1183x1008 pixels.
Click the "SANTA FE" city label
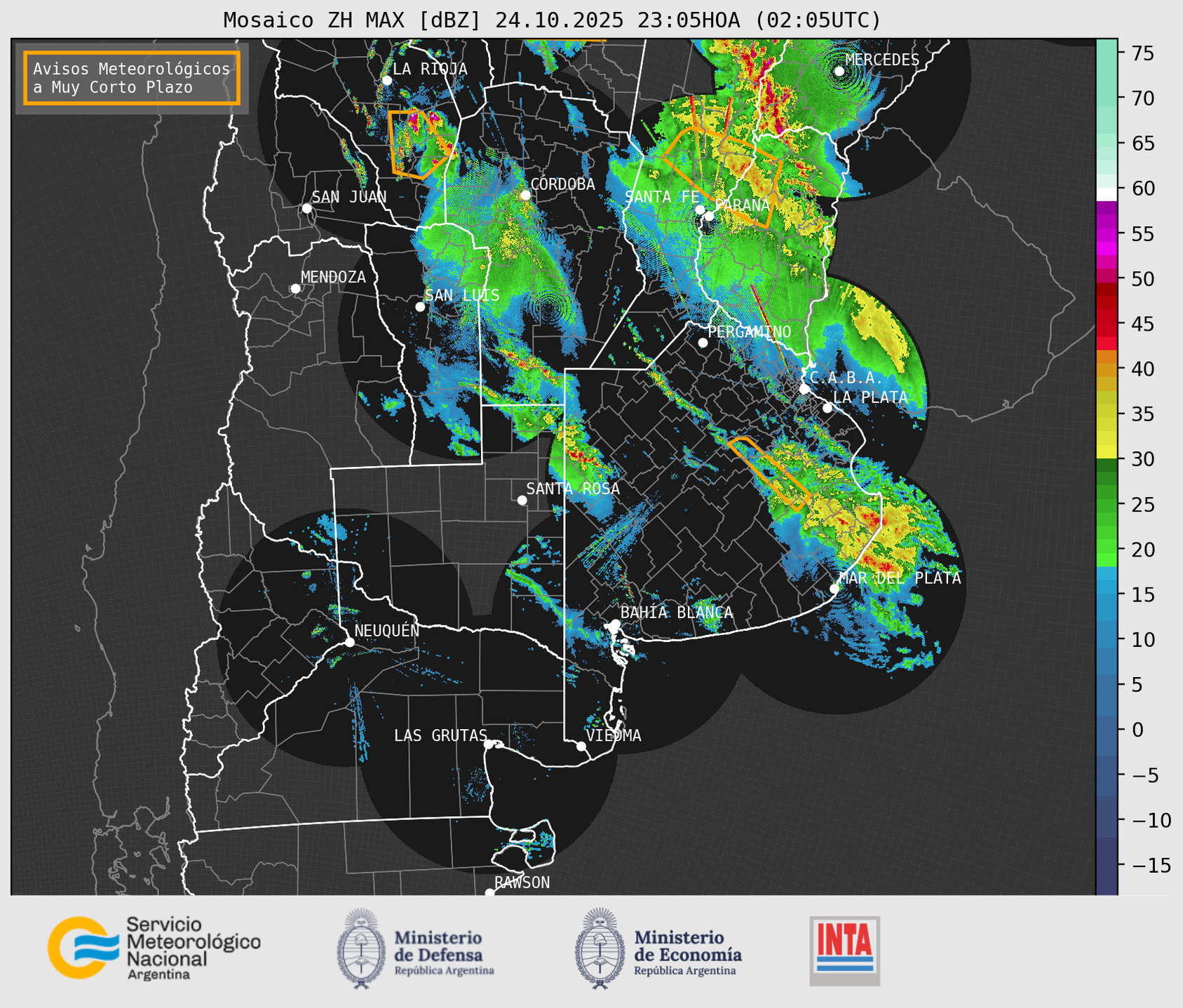click(x=663, y=197)
